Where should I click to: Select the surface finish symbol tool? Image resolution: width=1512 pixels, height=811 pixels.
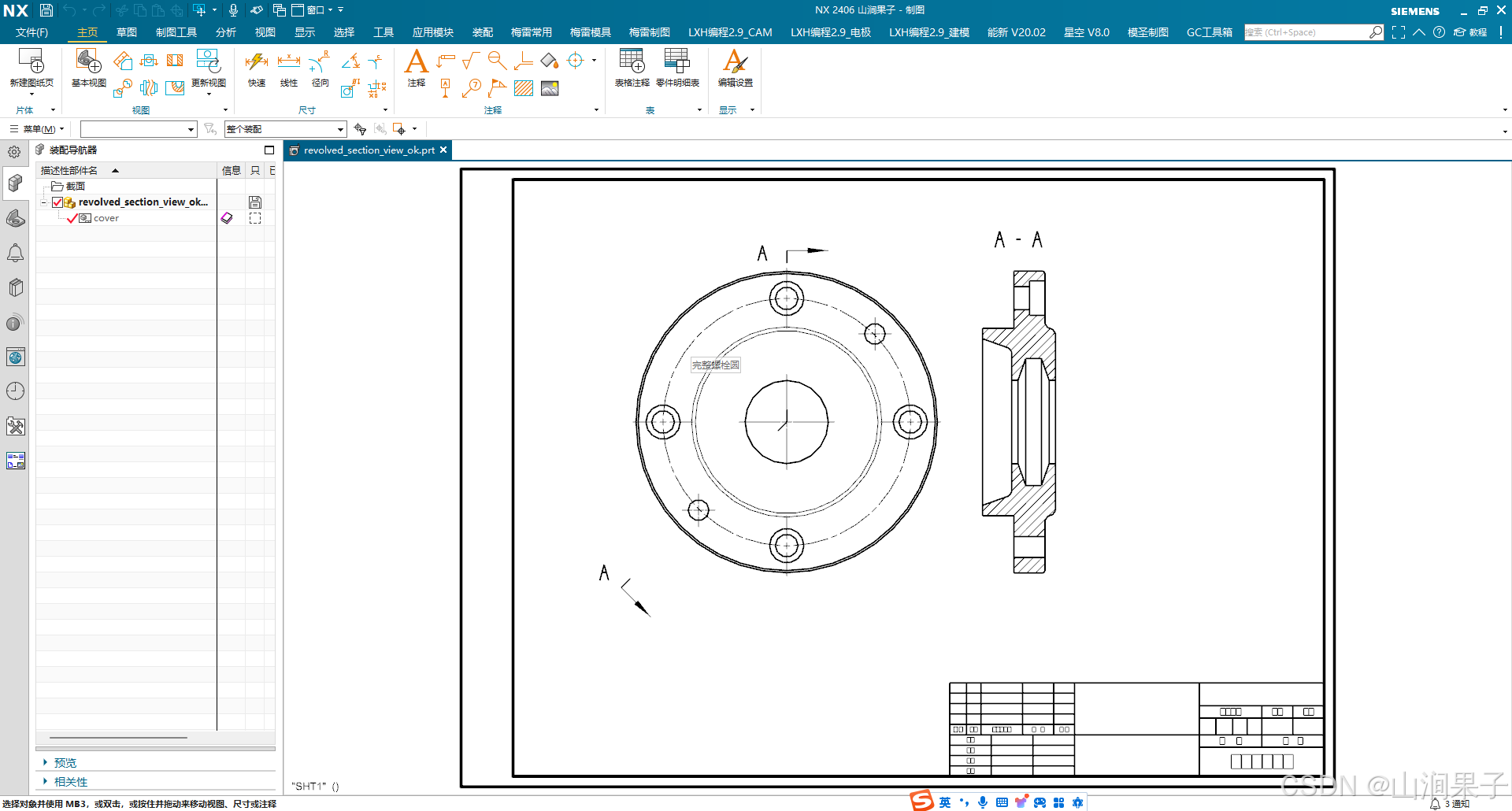pyautogui.click(x=471, y=61)
